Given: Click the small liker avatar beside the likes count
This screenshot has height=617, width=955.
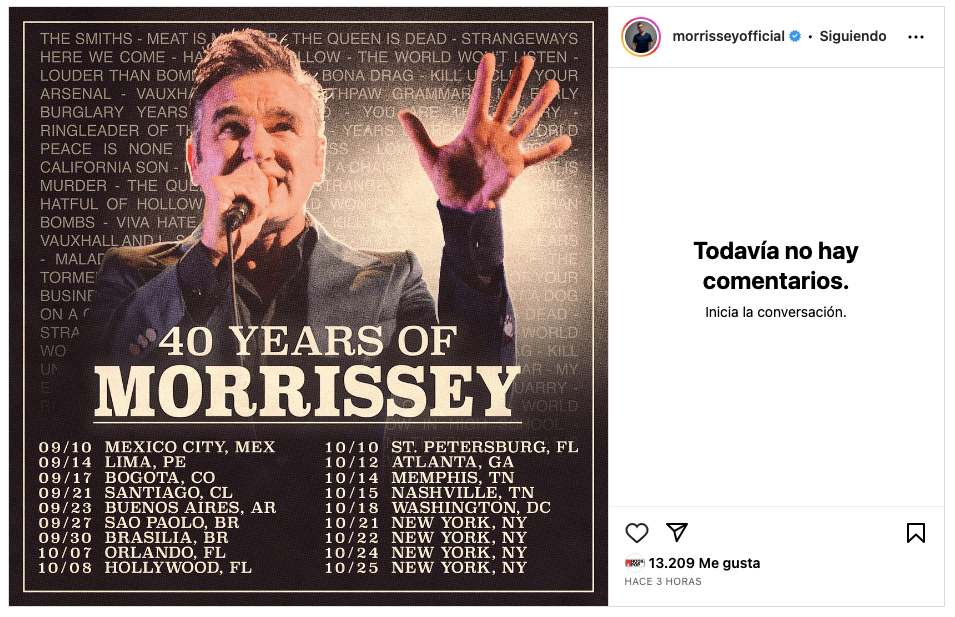Looking at the screenshot, I should coord(634,563).
